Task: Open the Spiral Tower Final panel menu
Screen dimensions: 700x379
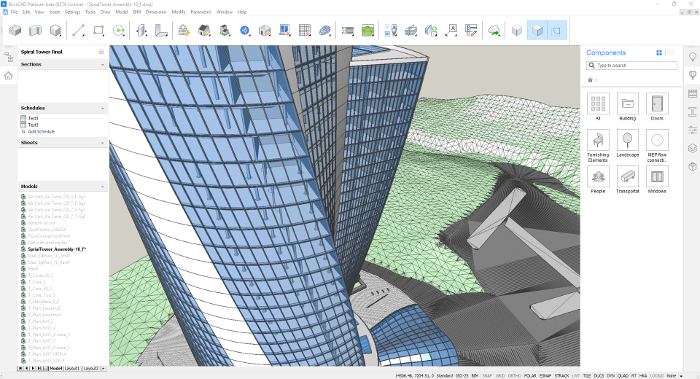Action: [101, 52]
